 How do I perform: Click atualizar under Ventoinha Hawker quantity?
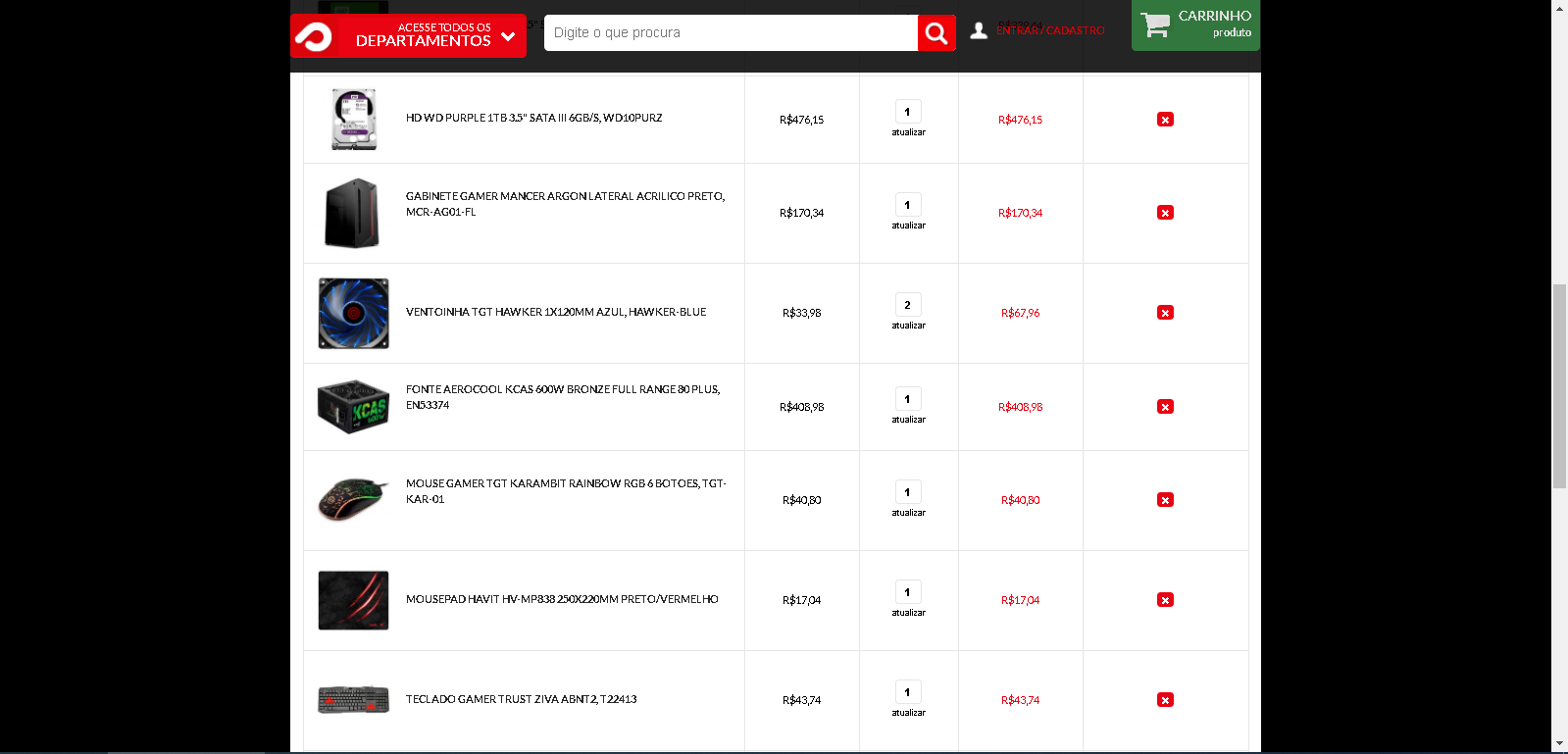click(x=908, y=326)
